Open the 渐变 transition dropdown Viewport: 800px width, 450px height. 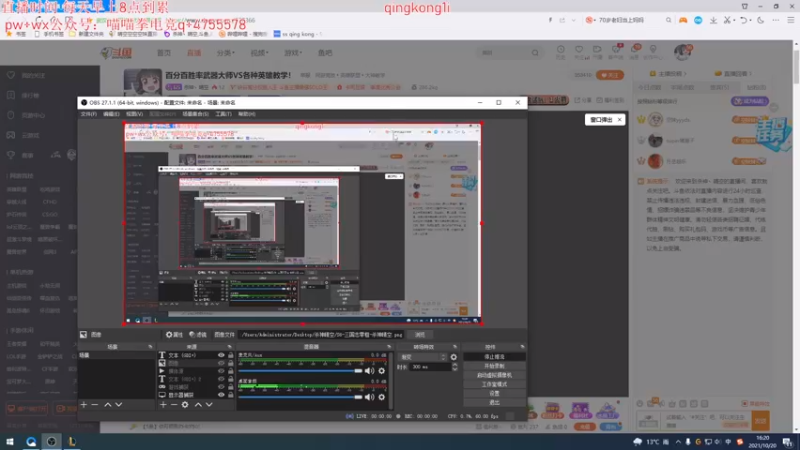[x=423, y=357]
